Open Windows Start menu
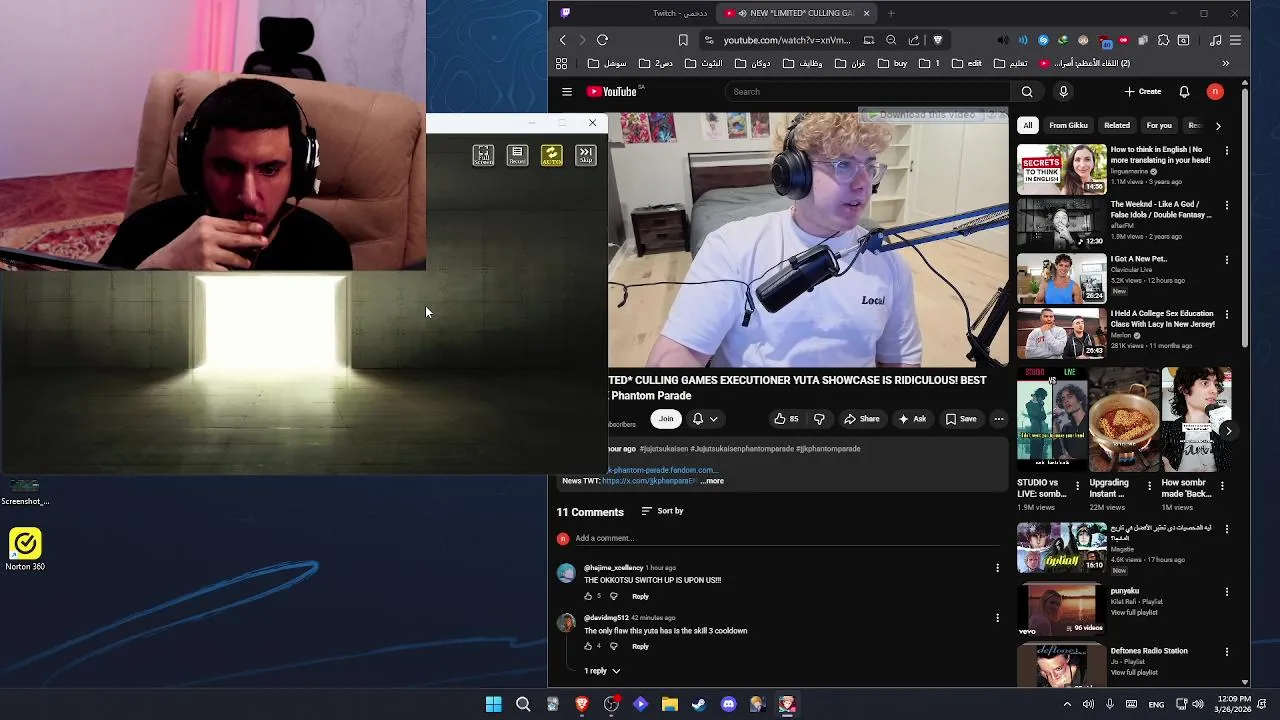This screenshot has width=1280, height=720. point(494,705)
